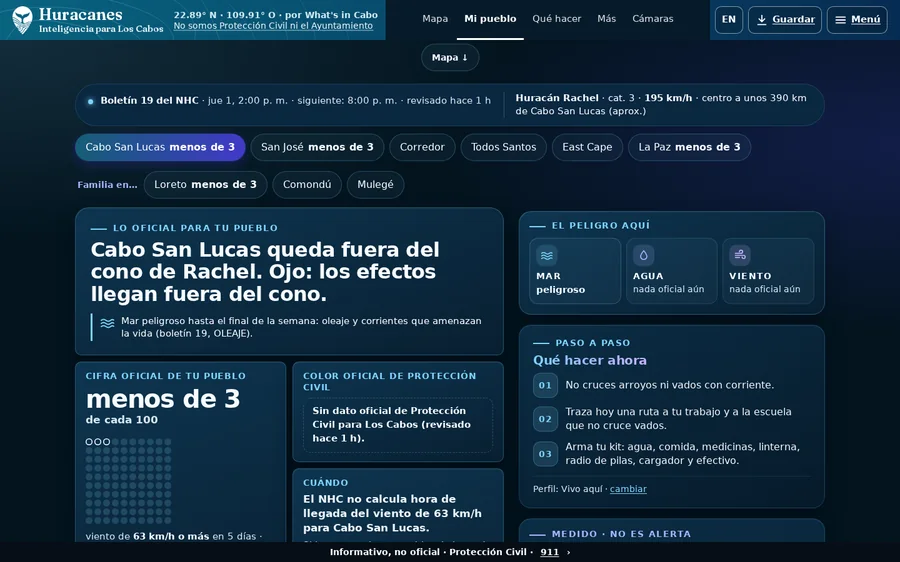Click step badge 03

tap(545, 454)
